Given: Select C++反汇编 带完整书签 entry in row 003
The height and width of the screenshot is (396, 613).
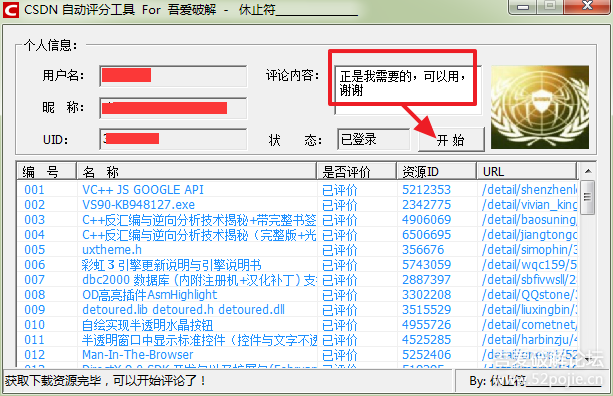Looking at the screenshot, I should pyautogui.click(x=199, y=220).
